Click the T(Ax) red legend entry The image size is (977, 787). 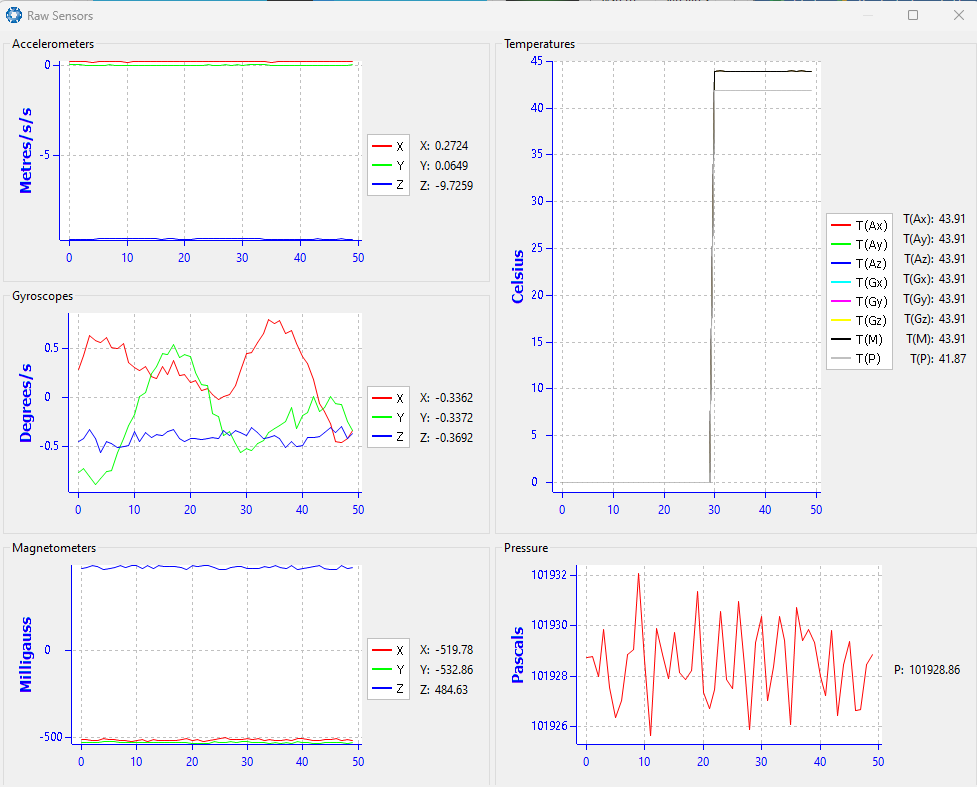tap(846, 225)
